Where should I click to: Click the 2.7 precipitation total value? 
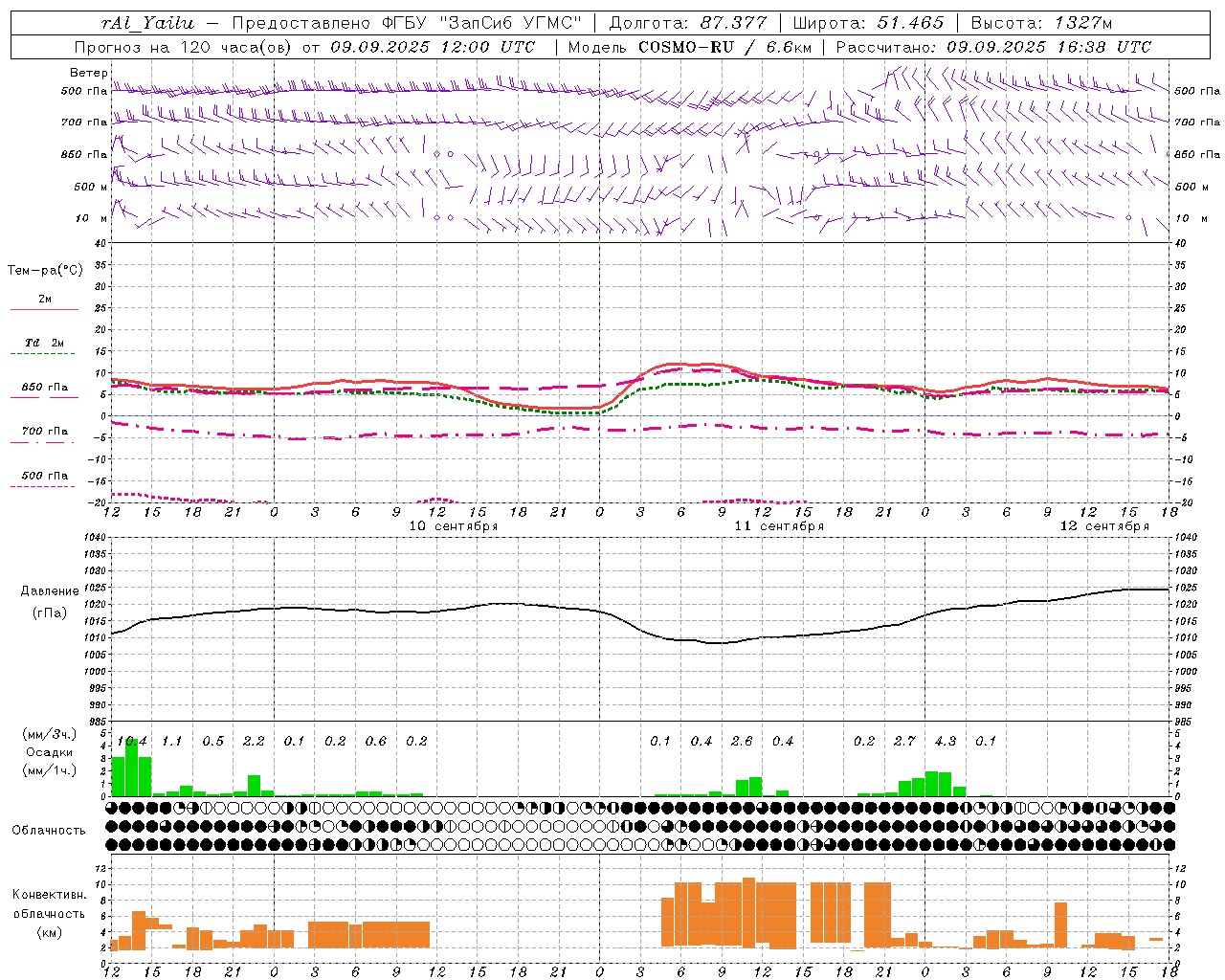pos(904,742)
